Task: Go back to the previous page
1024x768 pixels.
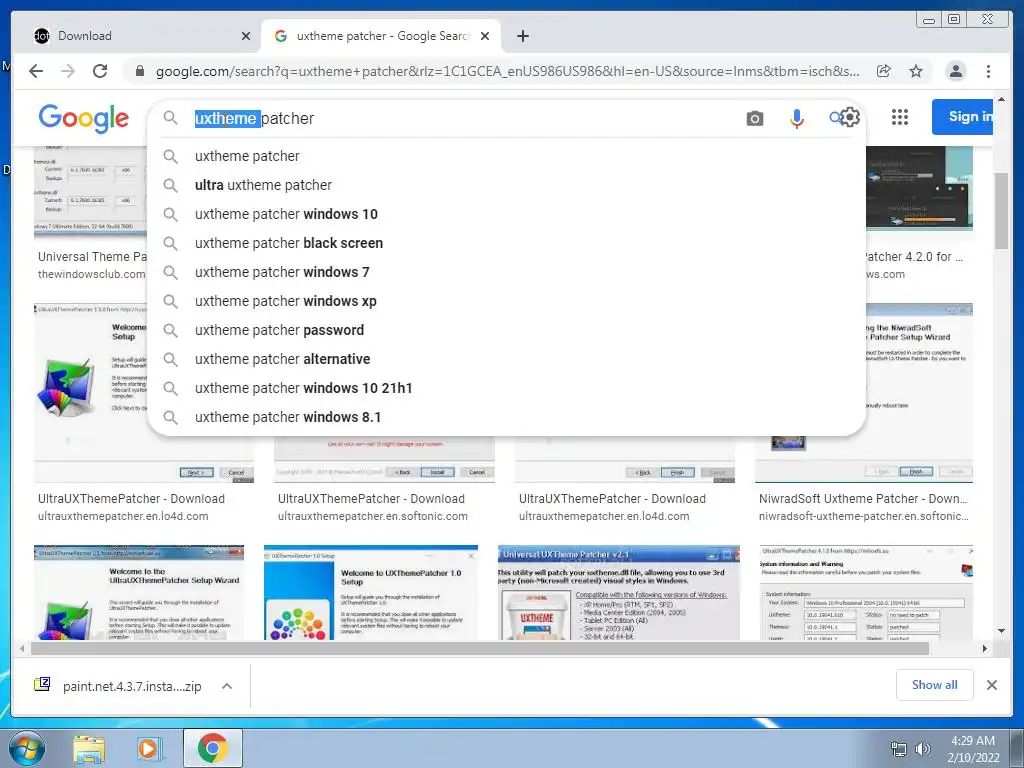Action: click(x=36, y=71)
